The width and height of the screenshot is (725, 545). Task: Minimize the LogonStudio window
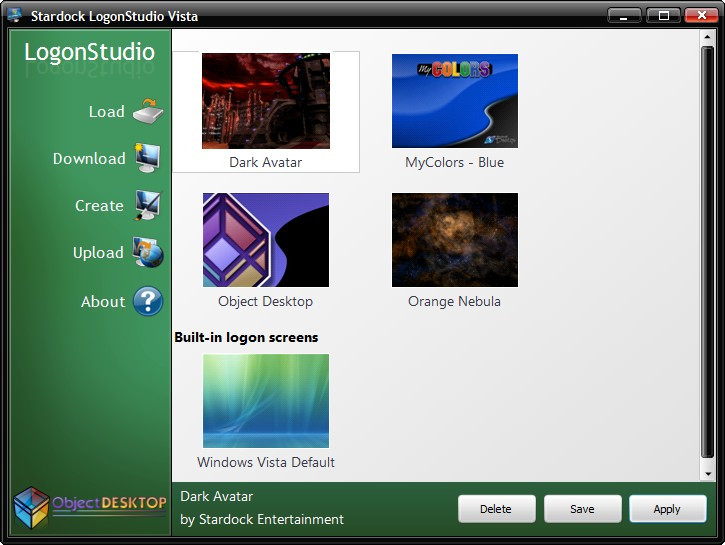tap(624, 15)
